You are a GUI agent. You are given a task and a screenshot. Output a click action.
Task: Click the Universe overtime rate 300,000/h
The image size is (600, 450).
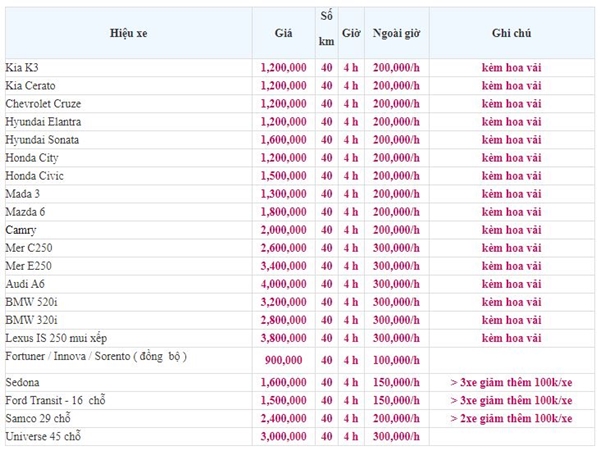[396, 436]
